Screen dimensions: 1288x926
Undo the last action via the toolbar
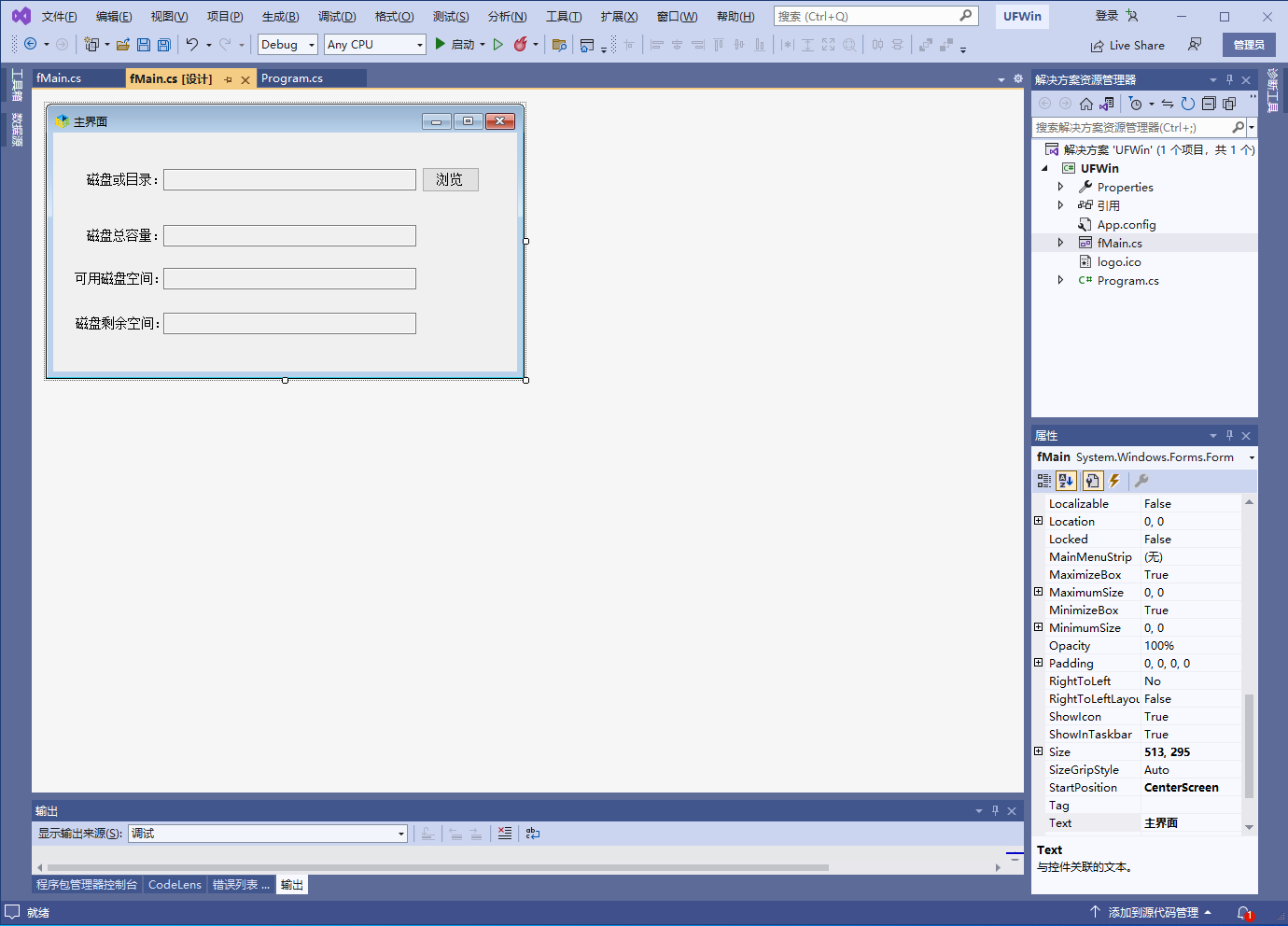pyautogui.click(x=191, y=44)
